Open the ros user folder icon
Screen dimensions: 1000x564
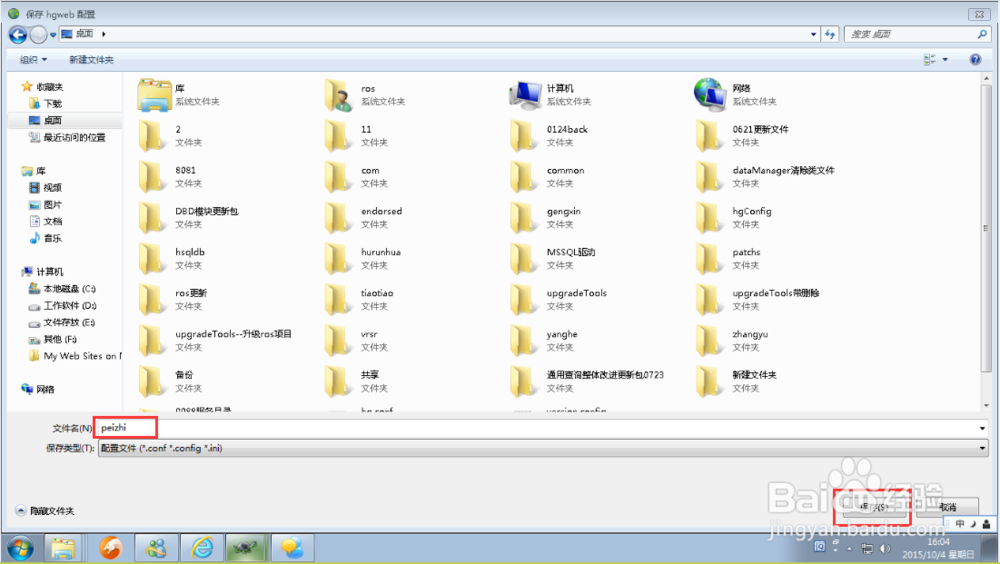coord(339,94)
